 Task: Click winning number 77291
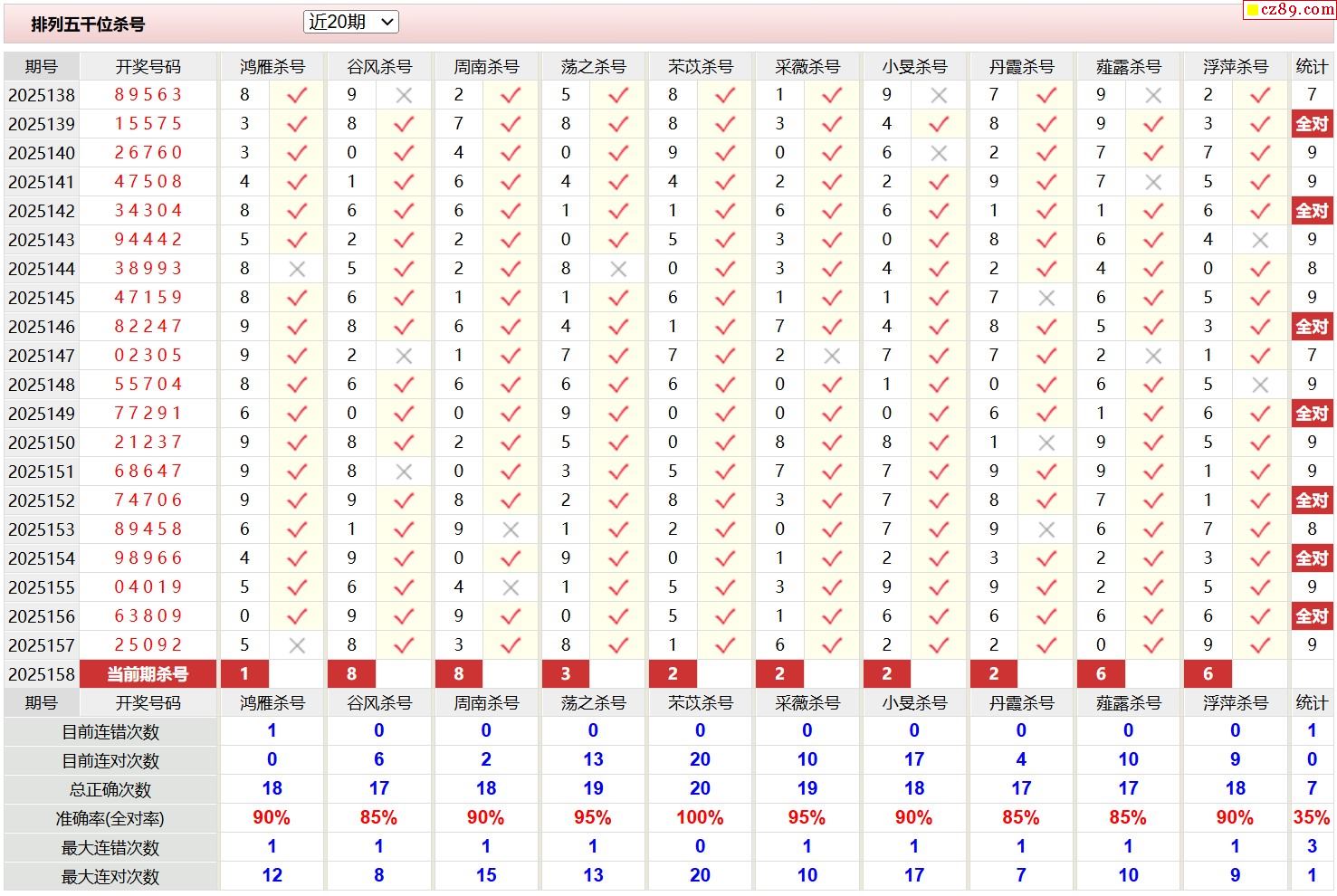[x=148, y=414]
